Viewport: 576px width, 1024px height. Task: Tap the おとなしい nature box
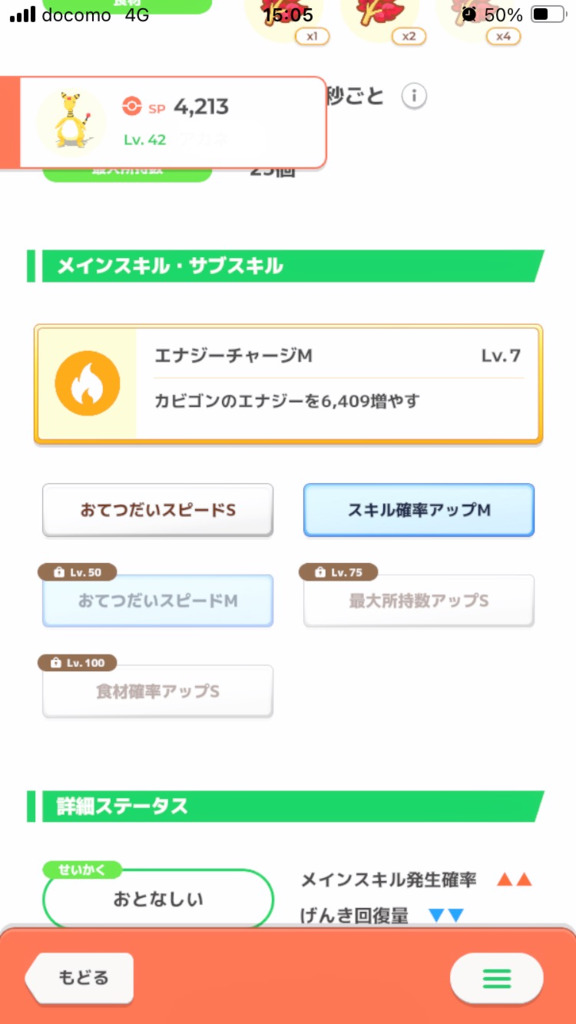[158, 899]
